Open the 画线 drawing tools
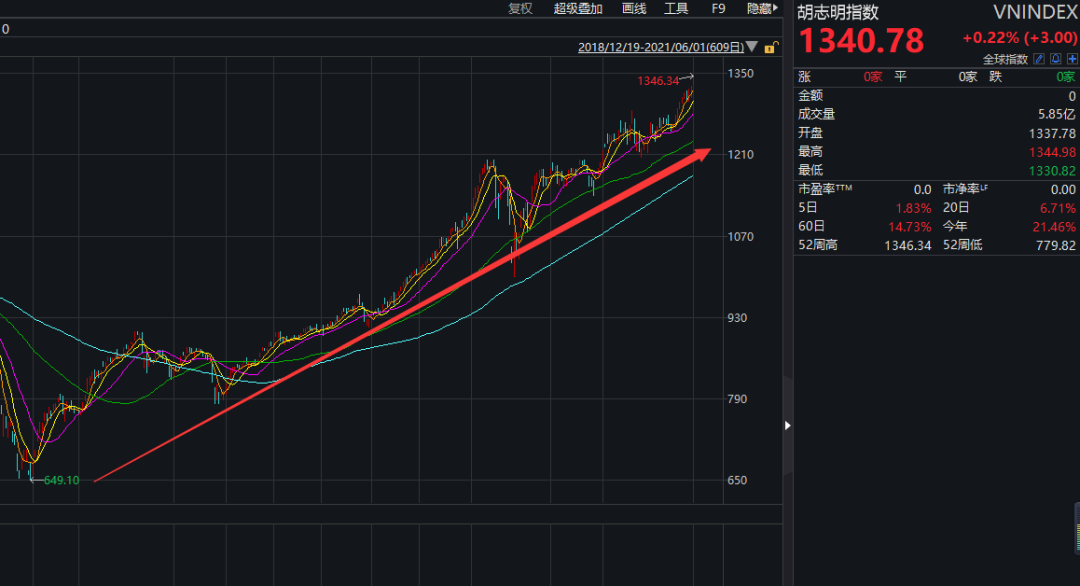Screen dimensions: 1080x586 (634, 8)
